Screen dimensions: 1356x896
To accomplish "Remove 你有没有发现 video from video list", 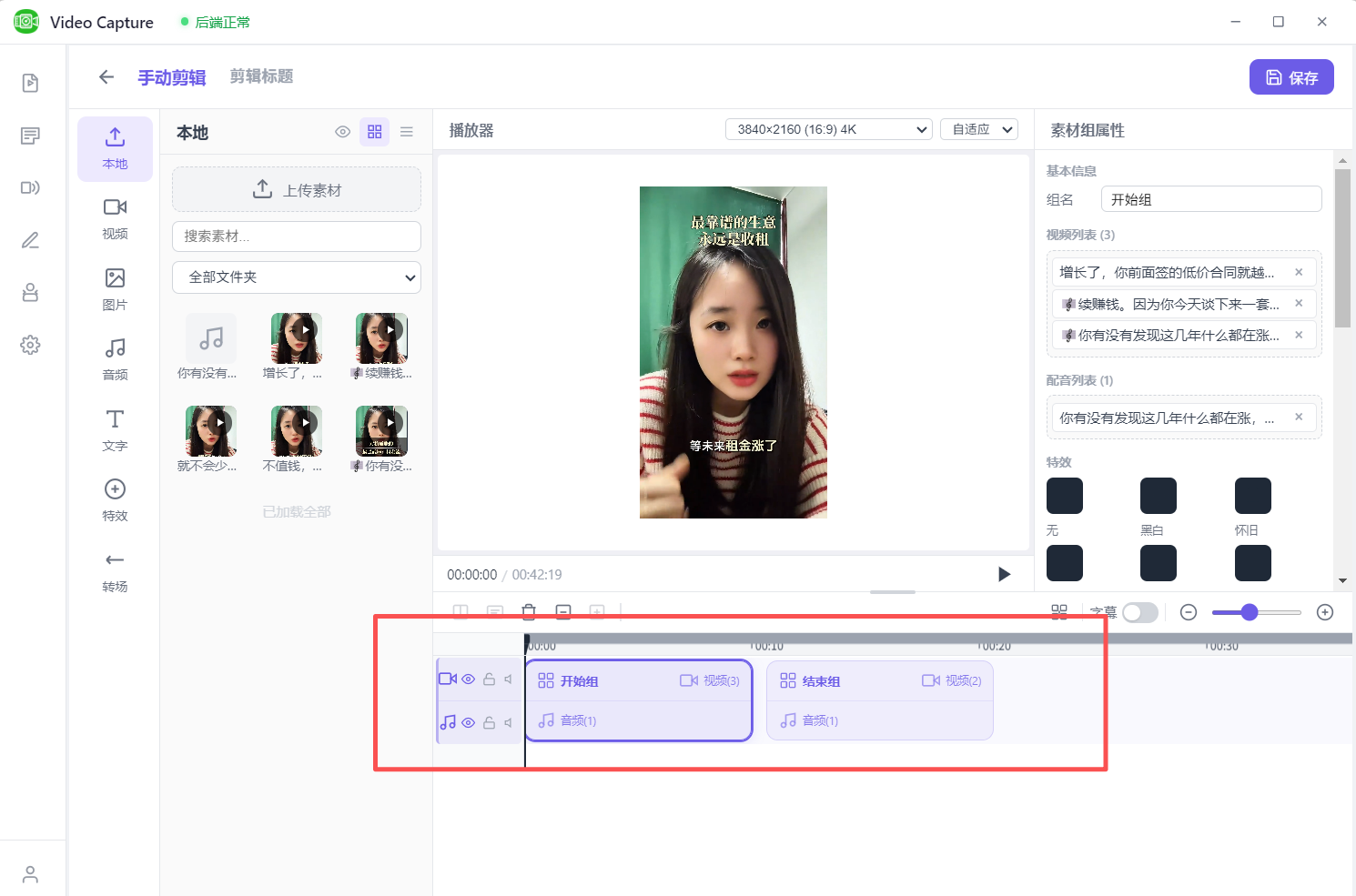I will pos(1299,335).
